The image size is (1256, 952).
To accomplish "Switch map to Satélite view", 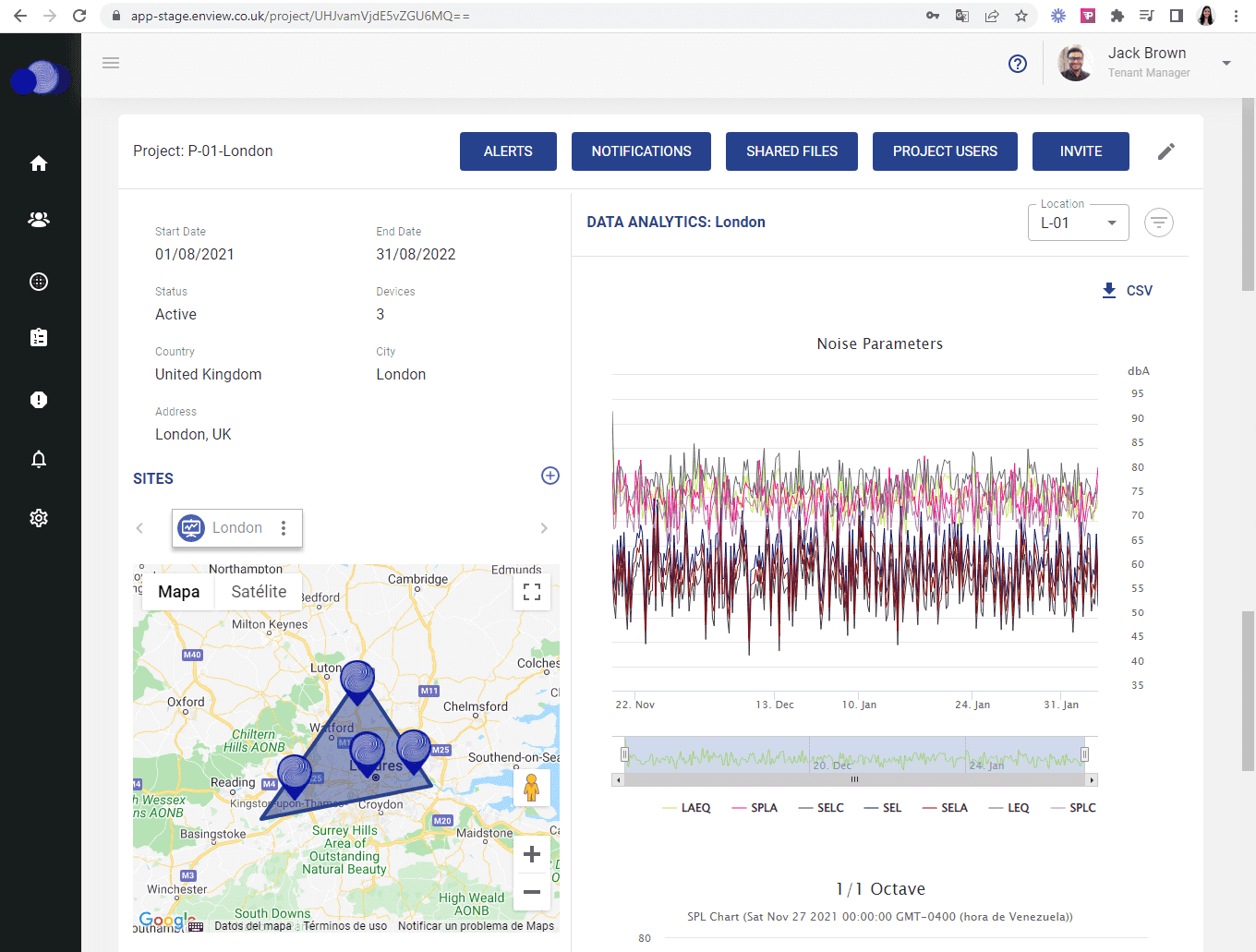I will tap(259, 592).
